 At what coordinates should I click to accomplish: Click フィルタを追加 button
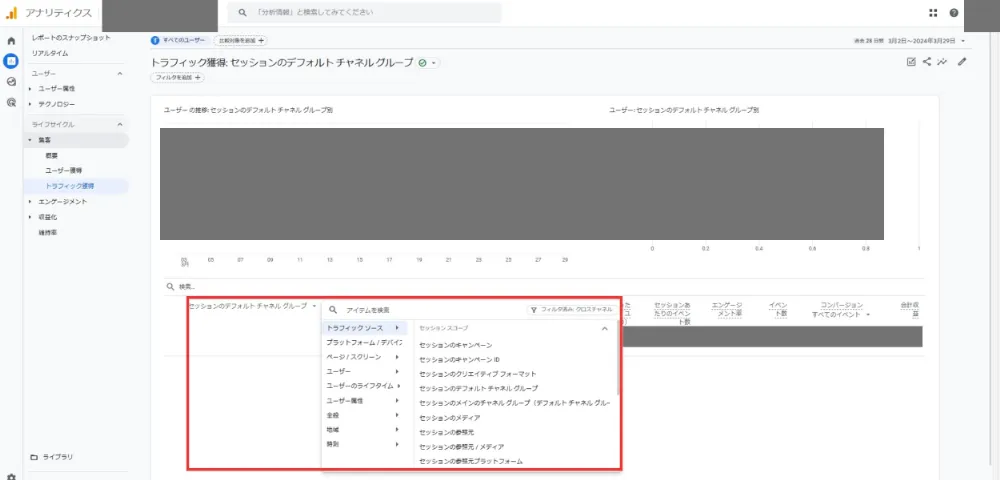point(177,78)
